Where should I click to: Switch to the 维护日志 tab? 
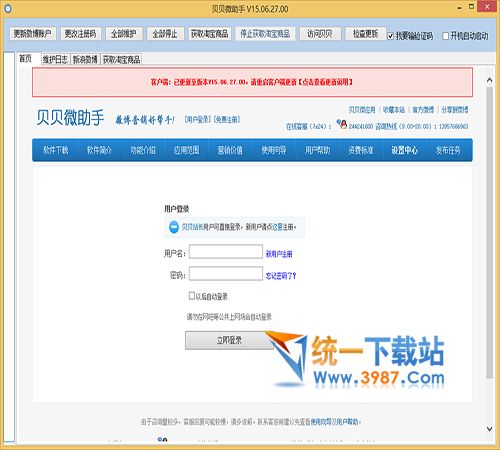55,60
